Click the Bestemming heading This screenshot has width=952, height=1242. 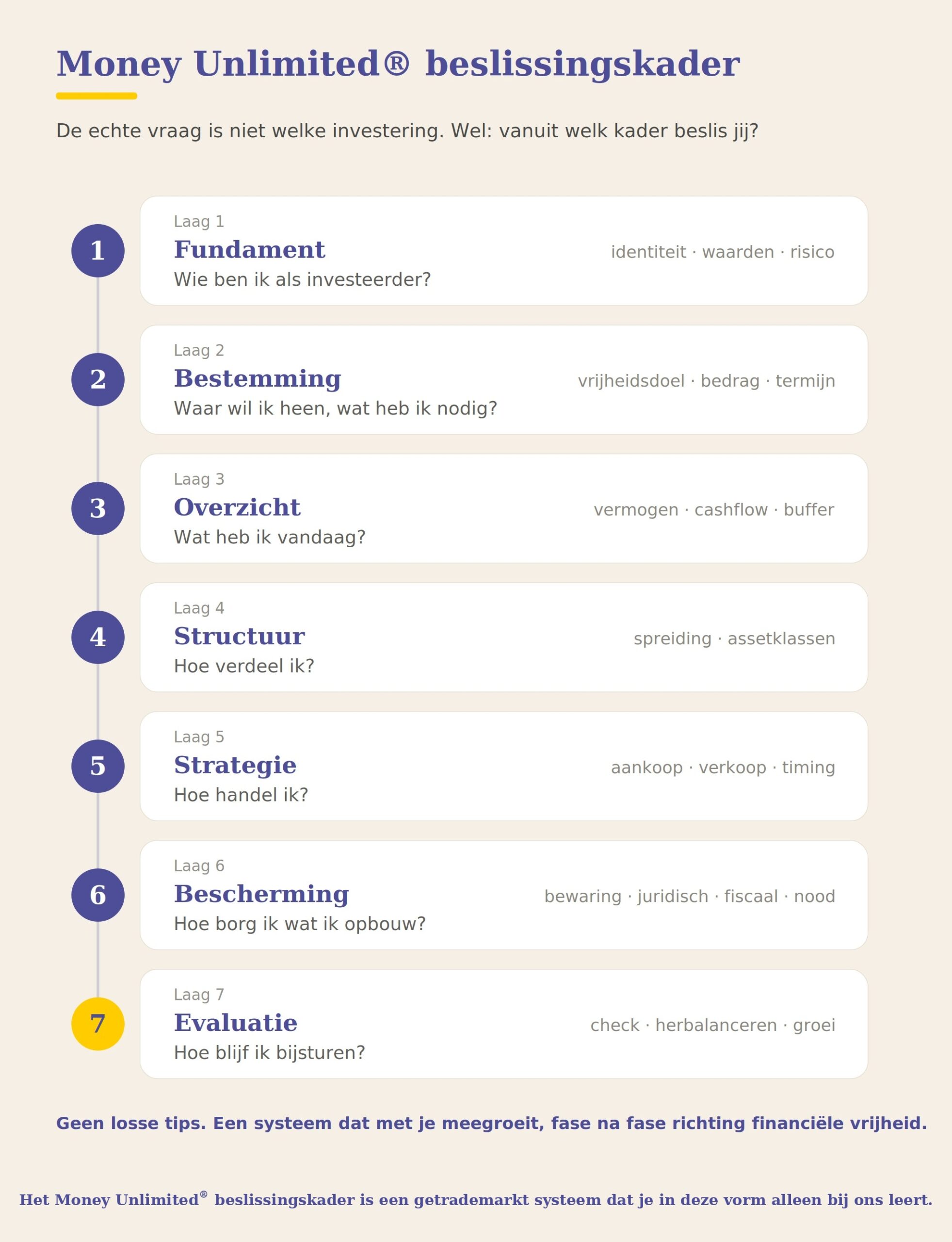point(257,379)
